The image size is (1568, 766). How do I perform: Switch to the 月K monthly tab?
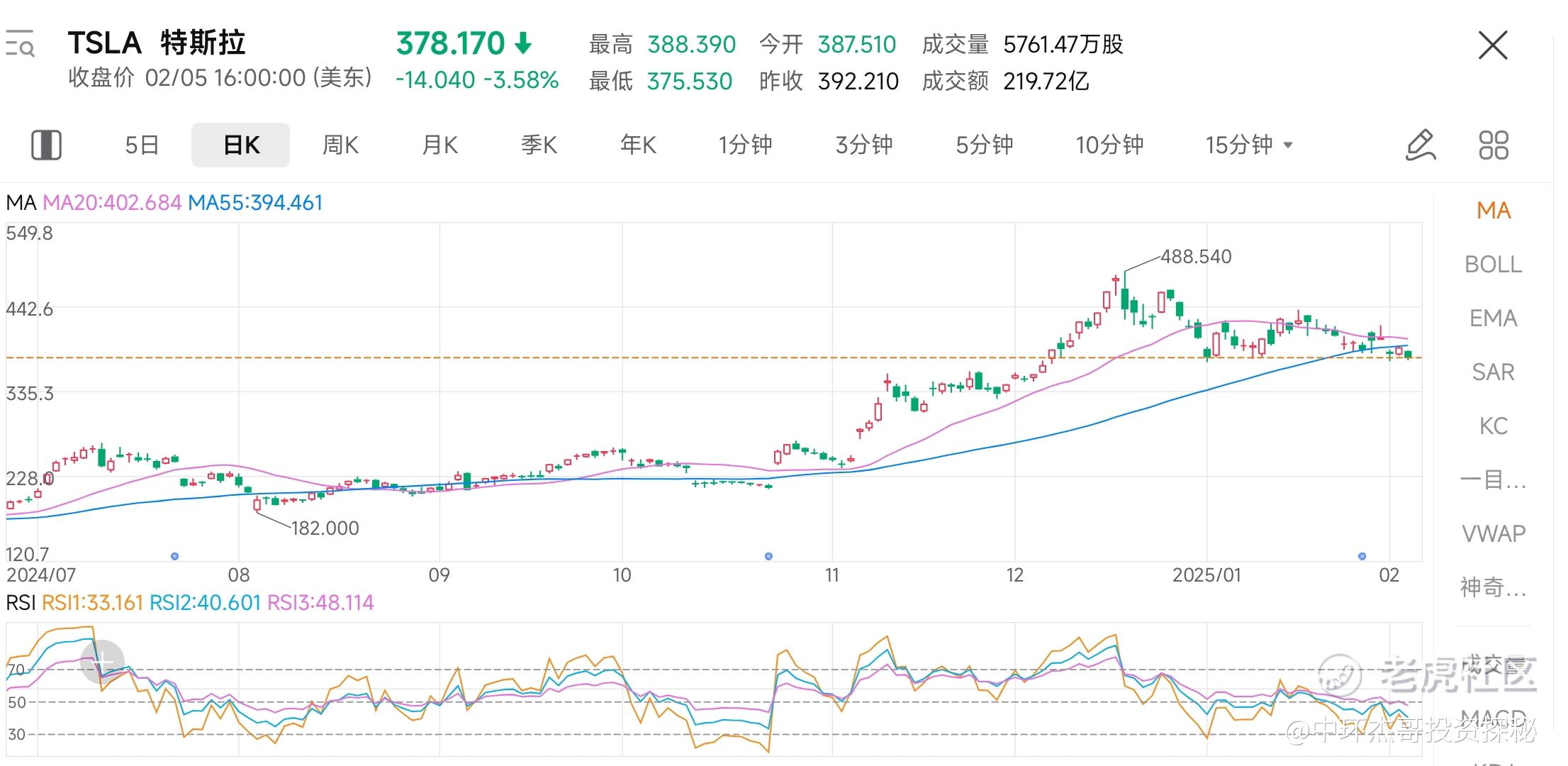click(439, 145)
